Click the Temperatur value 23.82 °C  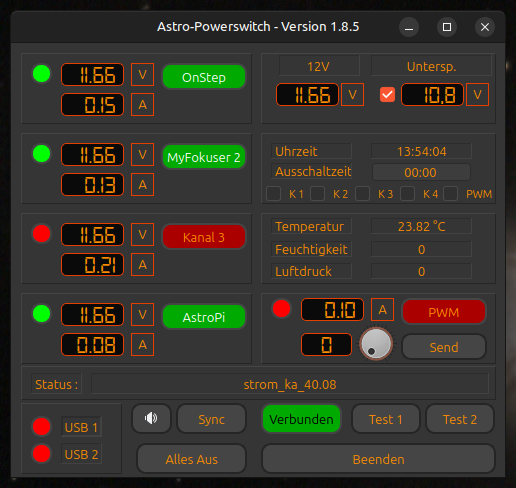point(421,226)
